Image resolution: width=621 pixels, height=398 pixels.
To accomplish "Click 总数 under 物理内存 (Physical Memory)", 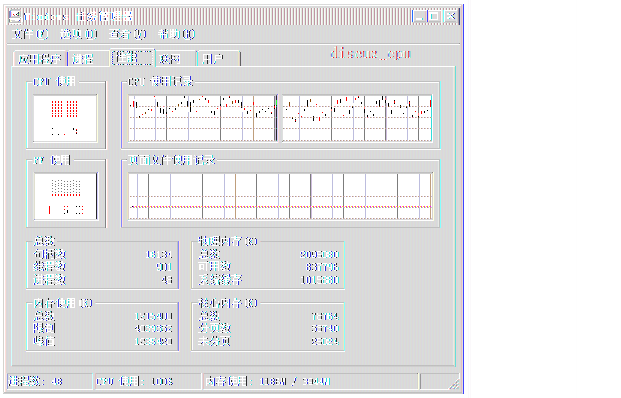I will [269, 254].
